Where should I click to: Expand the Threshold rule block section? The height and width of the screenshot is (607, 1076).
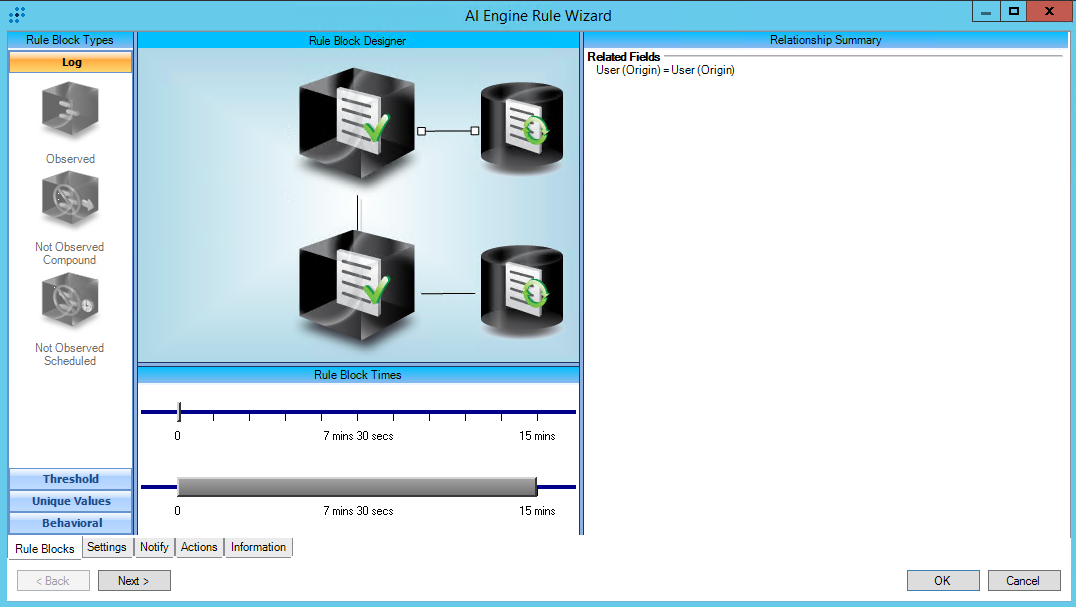point(70,479)
